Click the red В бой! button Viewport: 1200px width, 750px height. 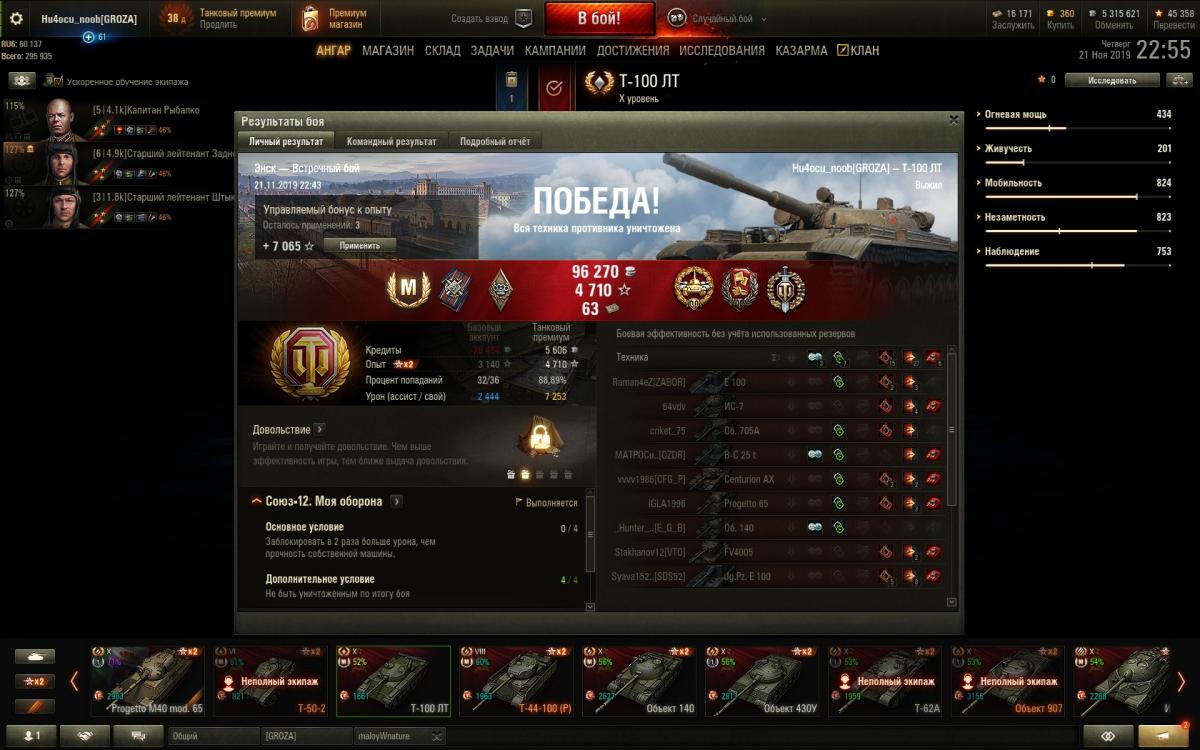(x=599, y=18)
